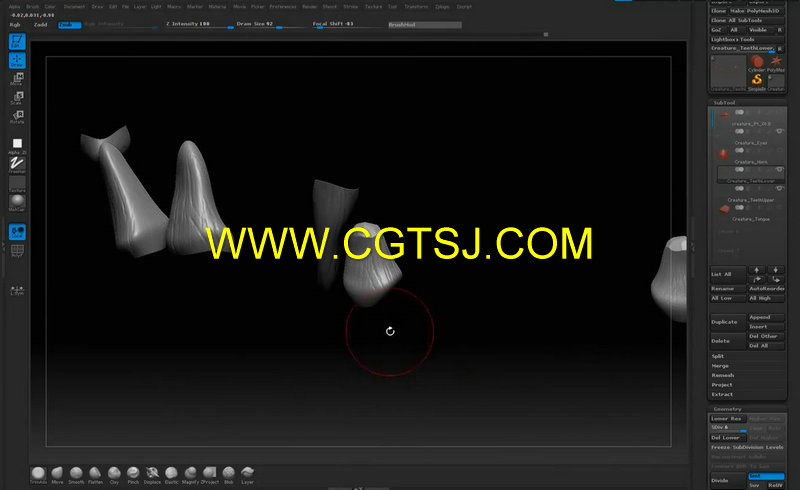800x490 pixels.
Task: Select the Smooth brush in the bottom shelf
Action: [76, 475]
